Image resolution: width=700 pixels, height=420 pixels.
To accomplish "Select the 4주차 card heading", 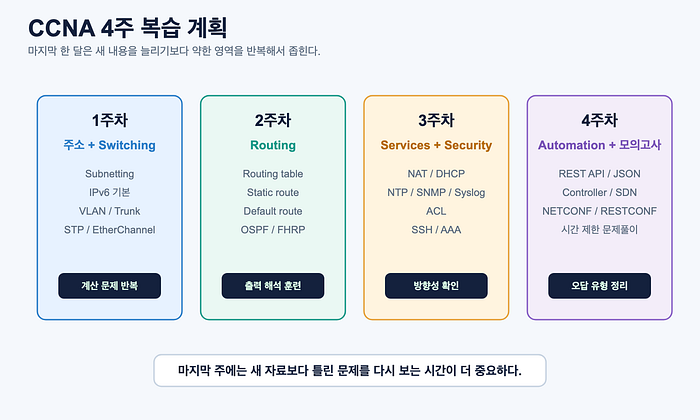I will [x=600, y=120].
